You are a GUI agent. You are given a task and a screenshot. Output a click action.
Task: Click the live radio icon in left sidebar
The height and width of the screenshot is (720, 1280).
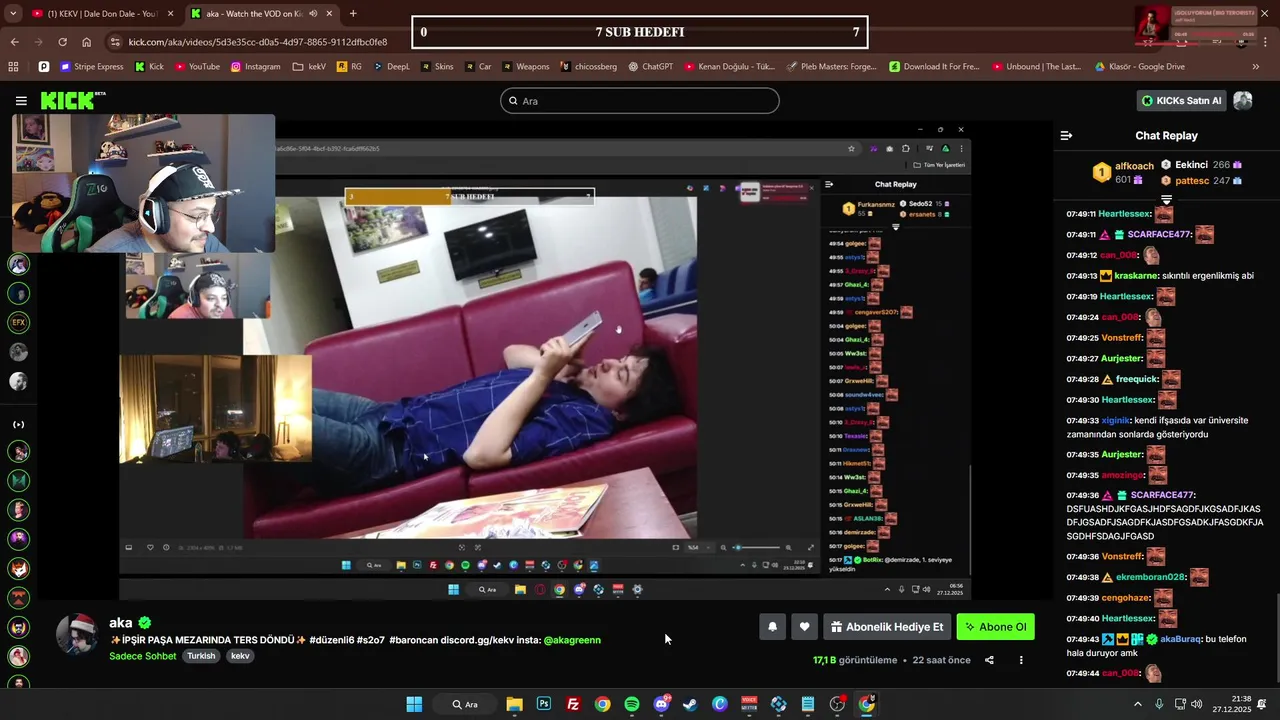pyautogui.click(x=18, y=424)
